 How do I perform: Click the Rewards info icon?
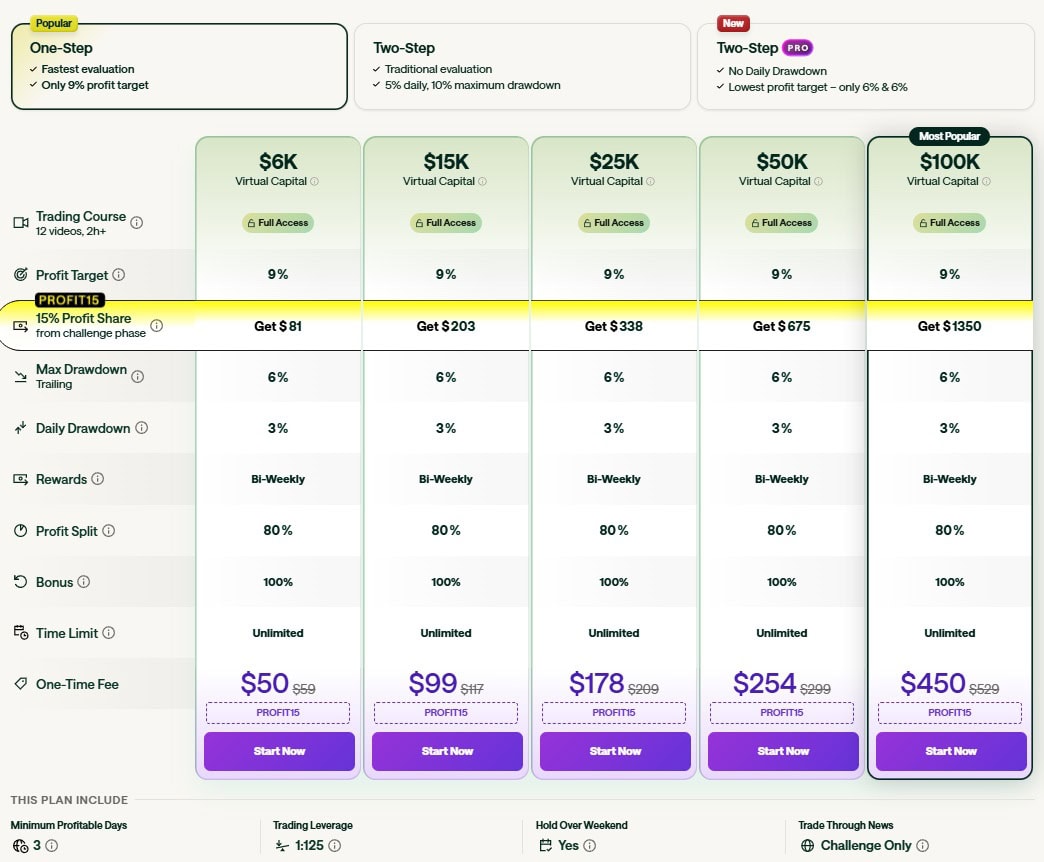click(x=98, y=479)
